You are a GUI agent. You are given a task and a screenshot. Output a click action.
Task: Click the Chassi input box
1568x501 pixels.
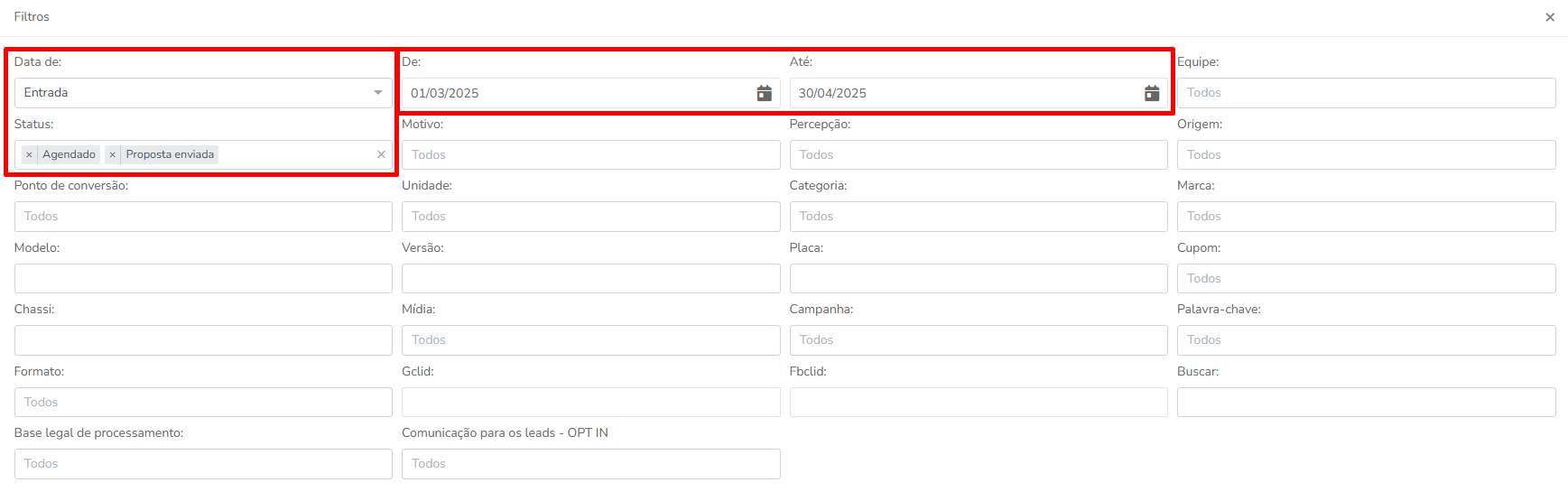[203, 340]
